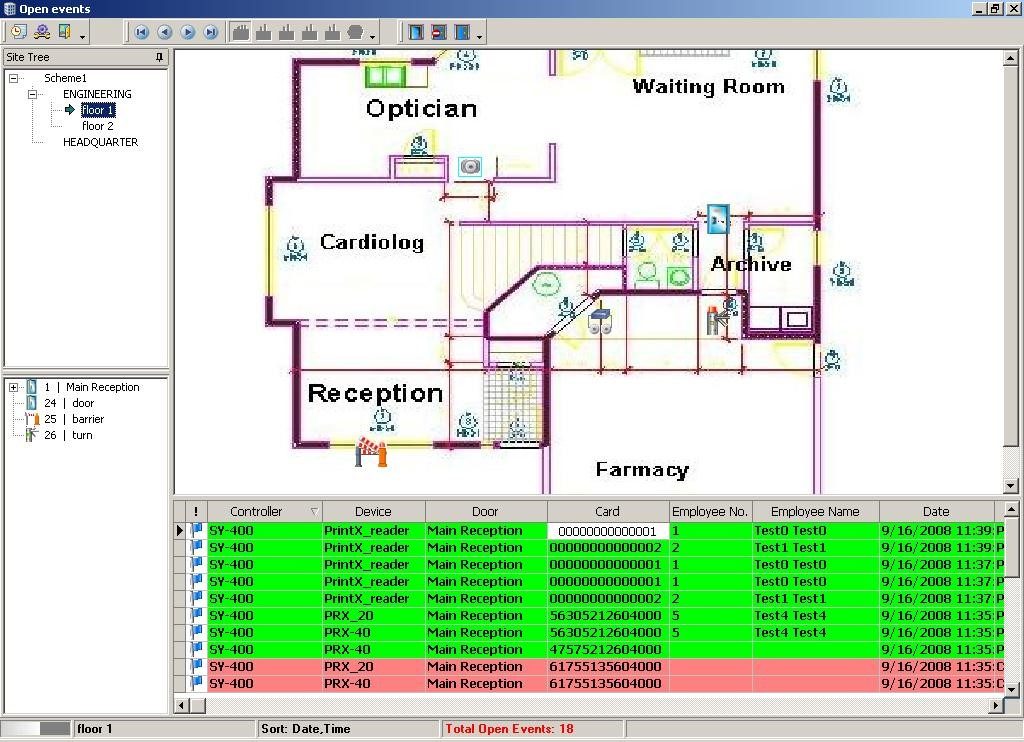The image size is (1024, 742).
Task: Select the barrier item numbered 25
Action: (x=86, y=419)
